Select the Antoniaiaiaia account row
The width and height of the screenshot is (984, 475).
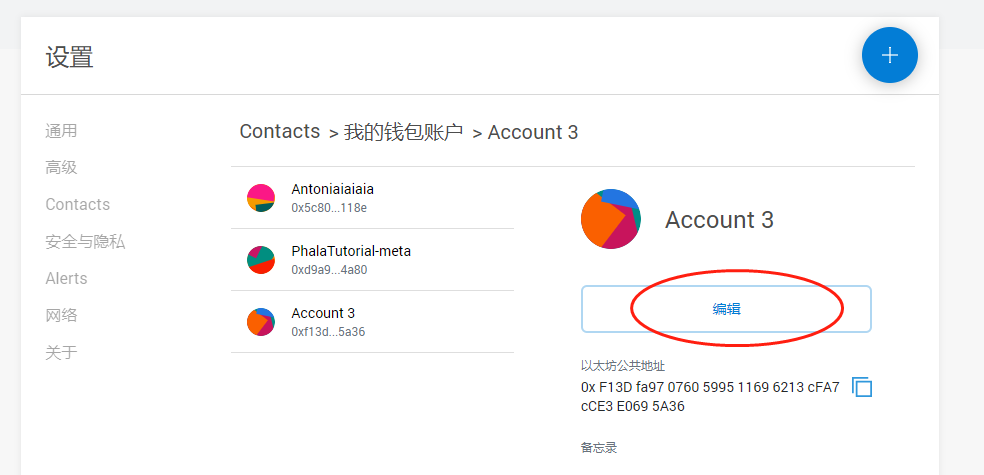372,198
